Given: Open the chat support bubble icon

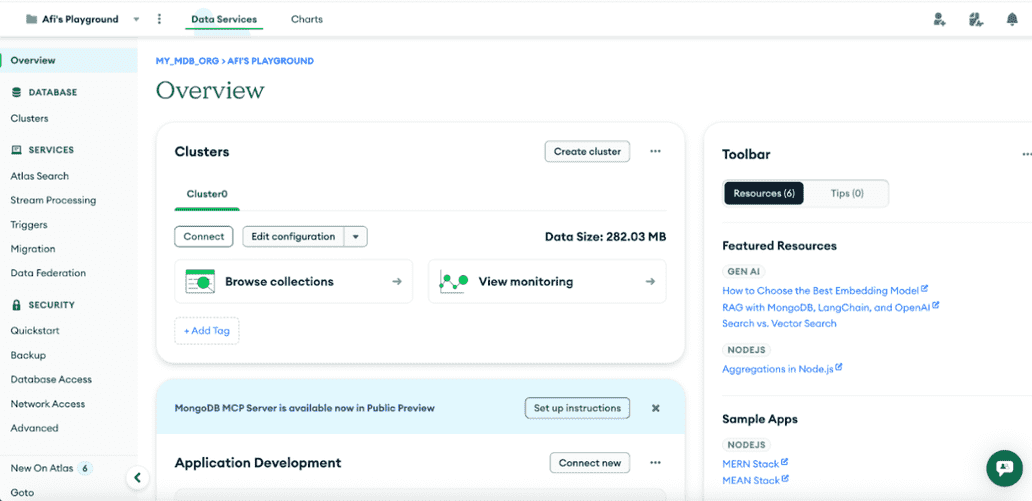Looking at the screenshot, I should coord(1002,467).
